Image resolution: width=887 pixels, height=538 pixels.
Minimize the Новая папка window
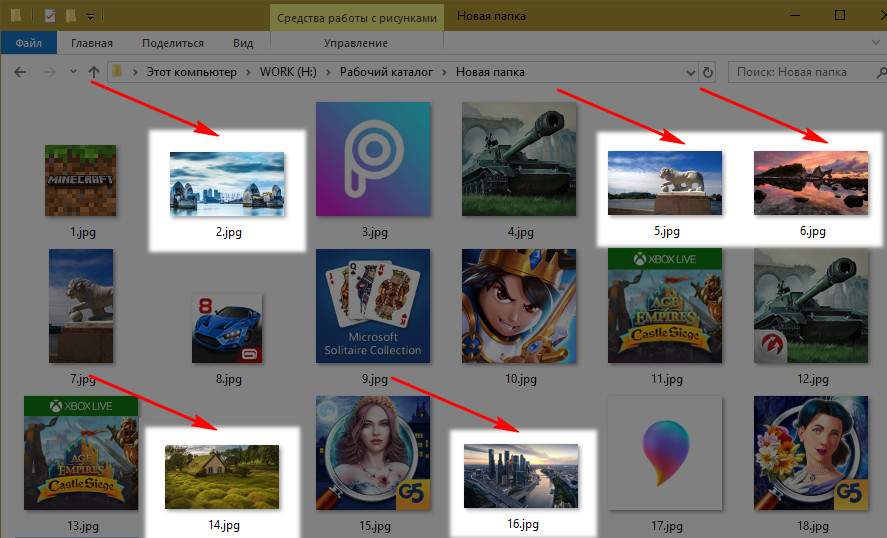click(796, 15)
